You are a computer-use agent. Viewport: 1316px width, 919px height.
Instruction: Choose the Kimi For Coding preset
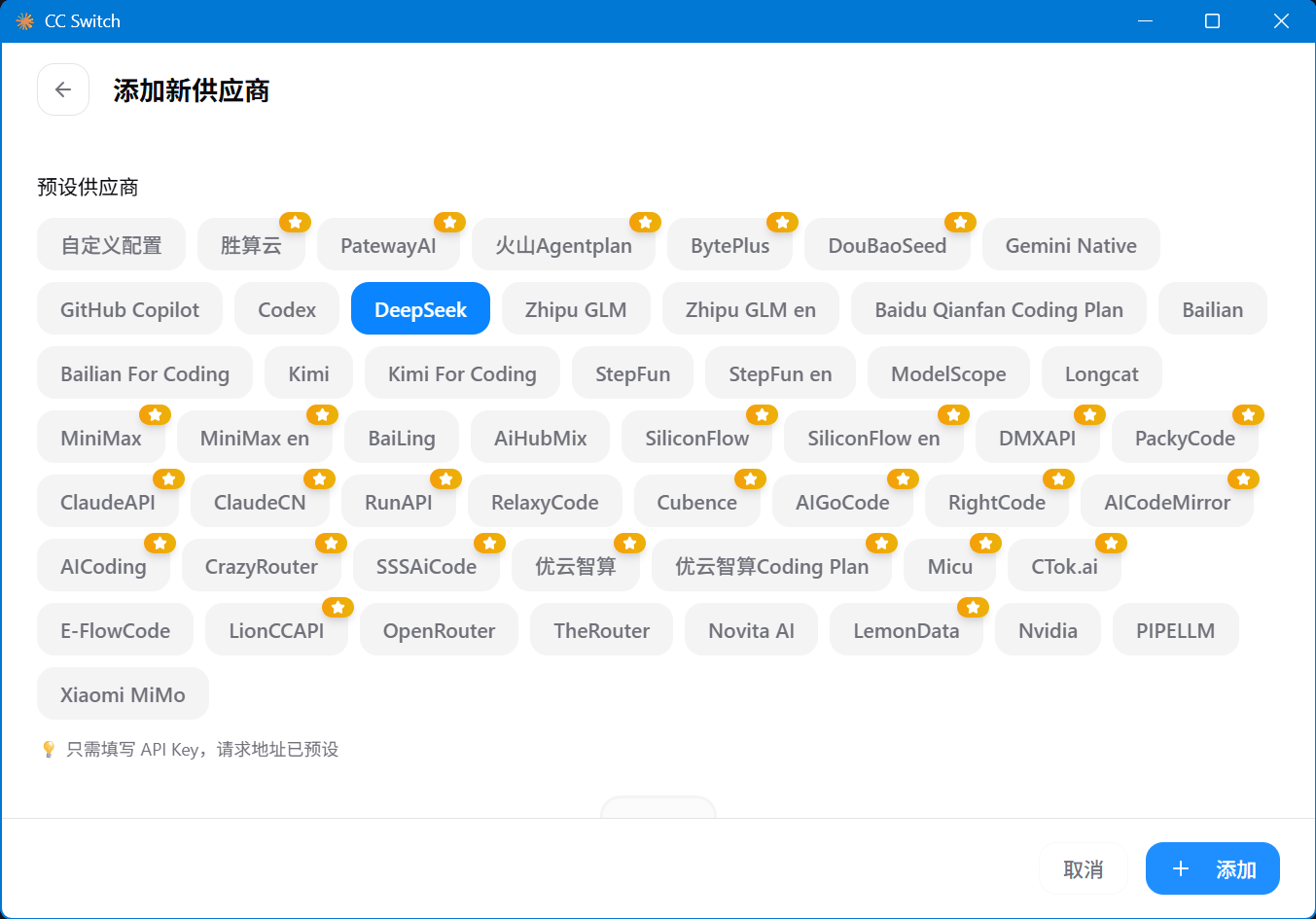tap(462, 372)
